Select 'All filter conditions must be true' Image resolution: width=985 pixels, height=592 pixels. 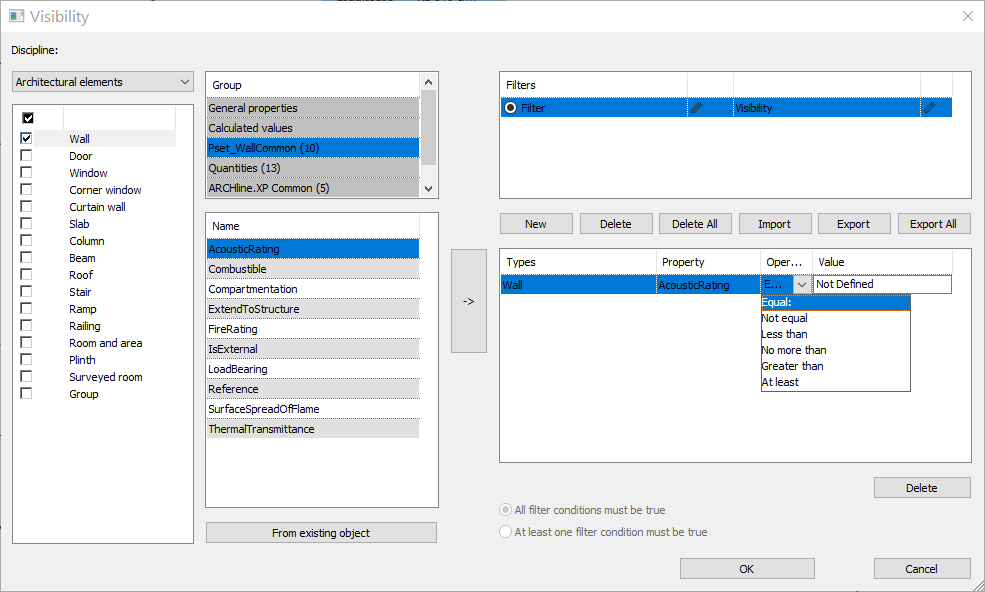tap(505, 510)
